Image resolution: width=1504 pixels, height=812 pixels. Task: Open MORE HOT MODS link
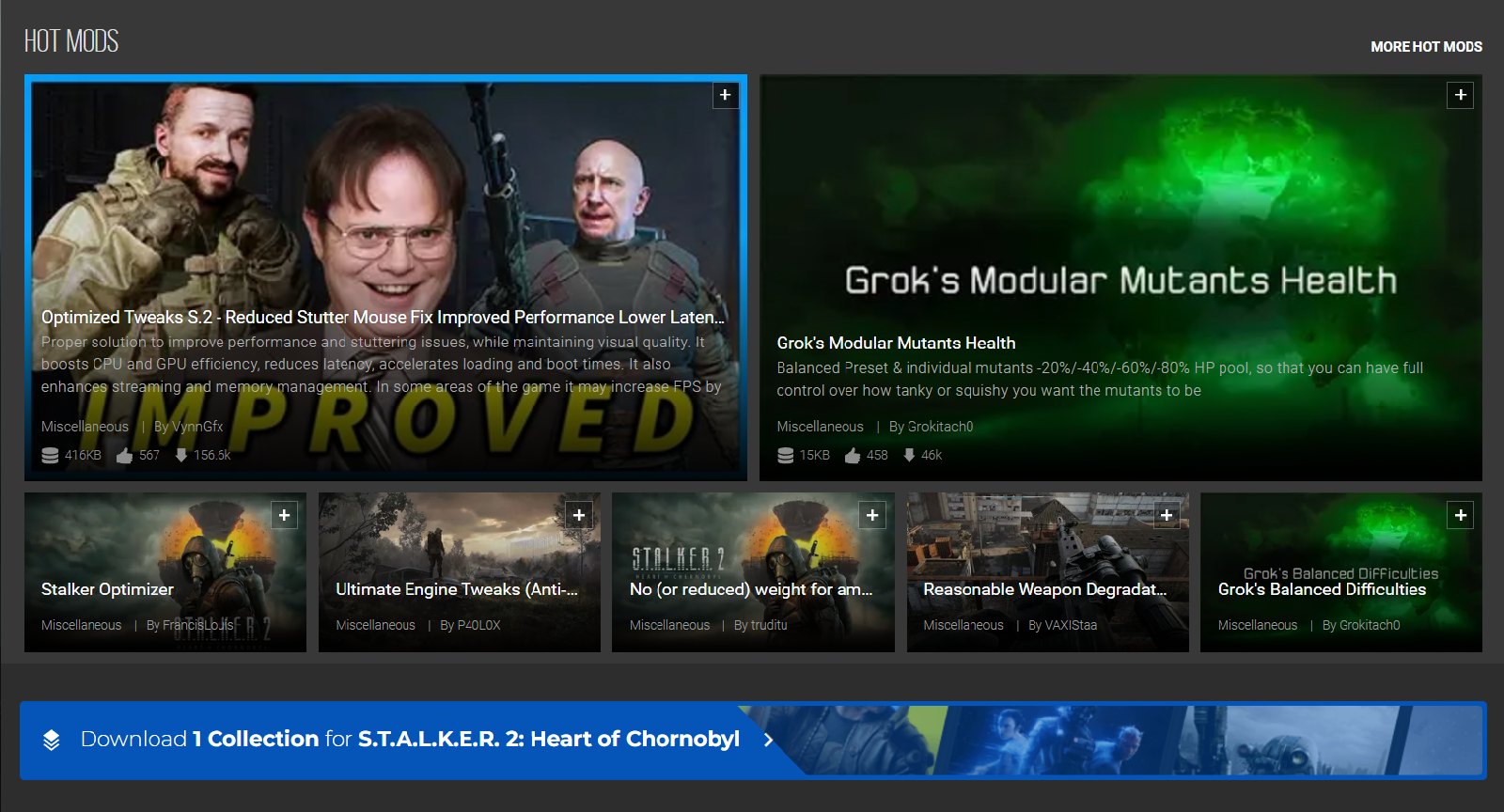1426,46
